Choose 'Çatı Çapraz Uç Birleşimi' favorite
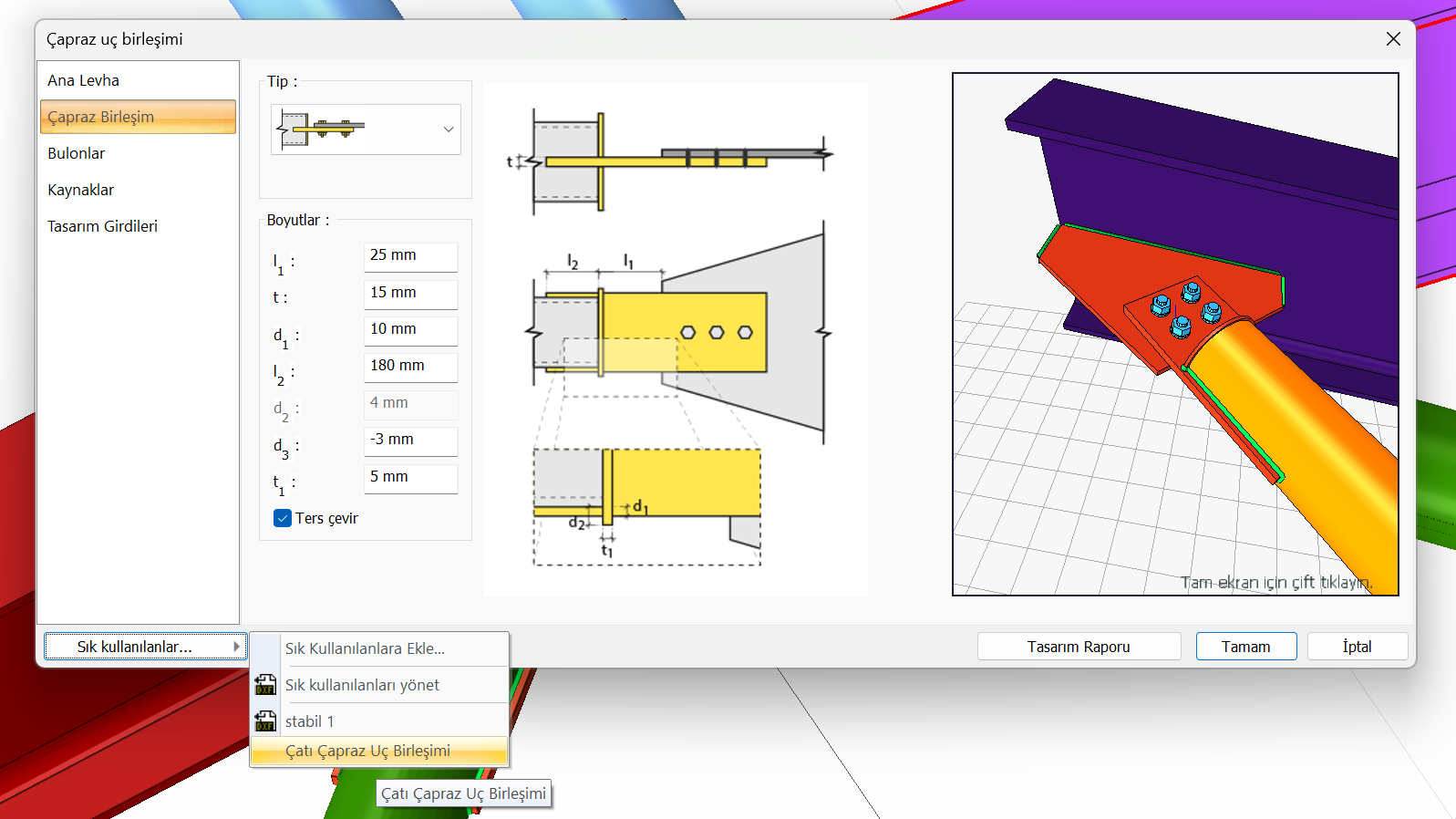This screenshot has height=819, width=1456. 367,751
